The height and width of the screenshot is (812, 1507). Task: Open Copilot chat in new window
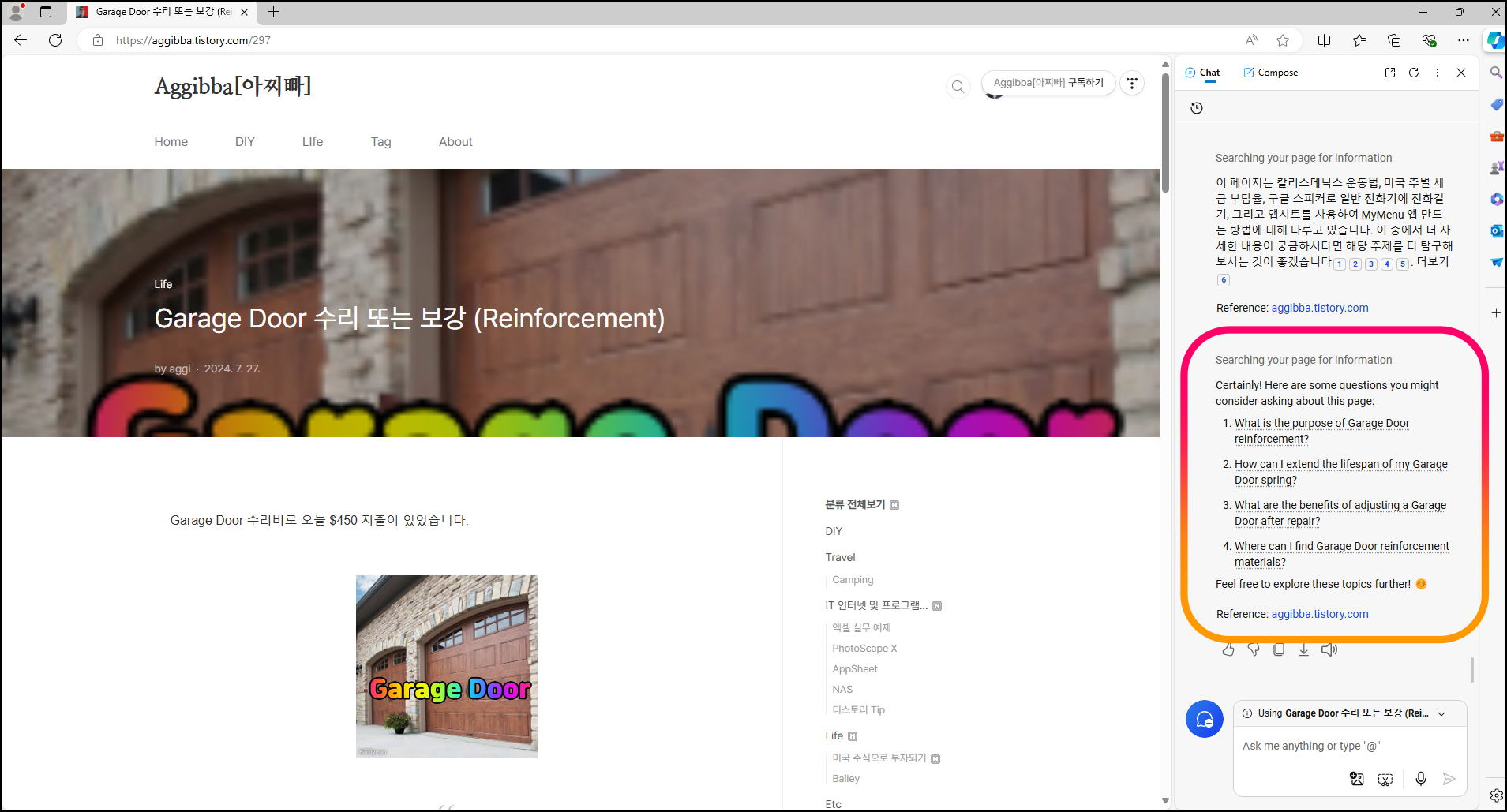(x=1390, y=73)
